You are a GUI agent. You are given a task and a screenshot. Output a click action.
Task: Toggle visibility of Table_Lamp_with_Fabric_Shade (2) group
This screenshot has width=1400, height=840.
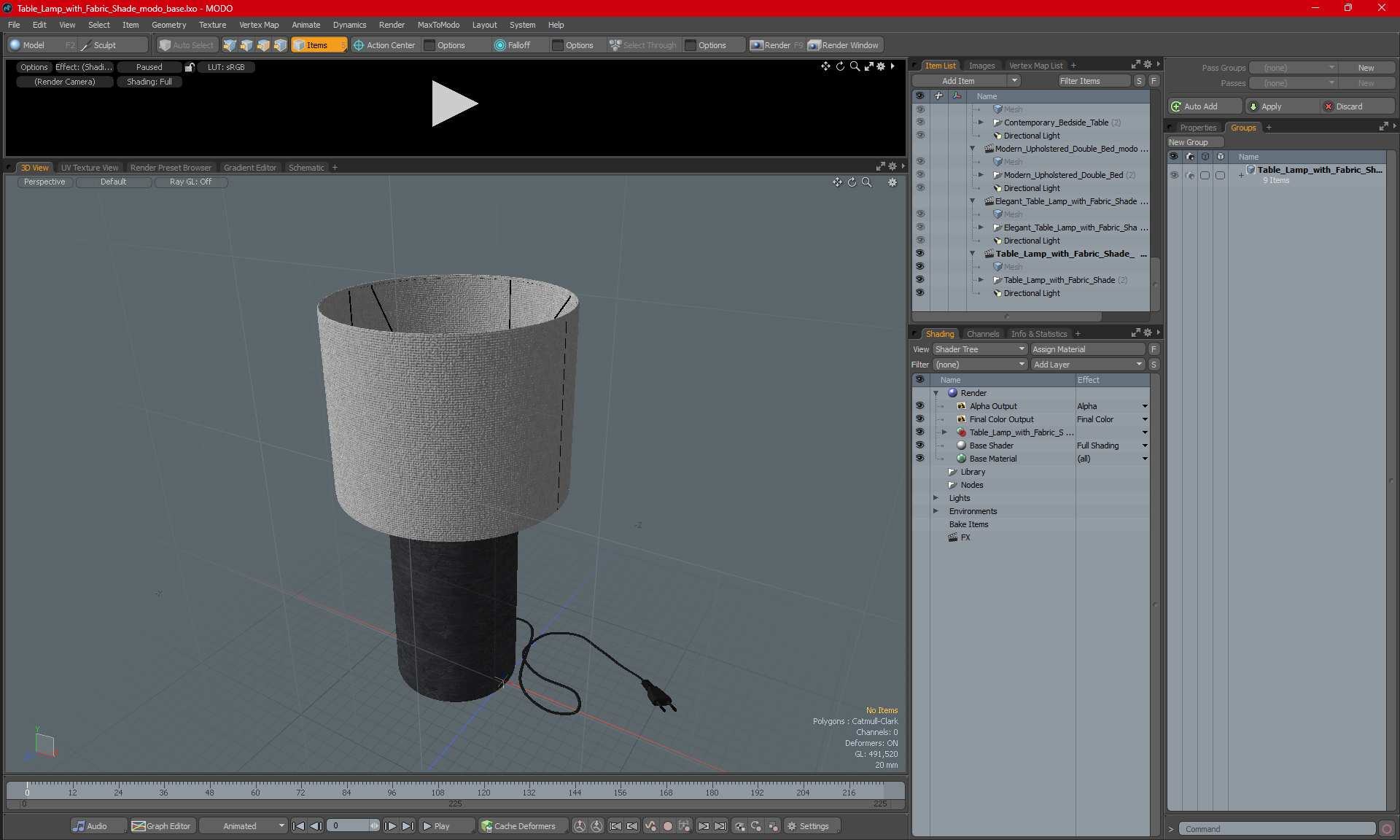(x=919, y=280)
